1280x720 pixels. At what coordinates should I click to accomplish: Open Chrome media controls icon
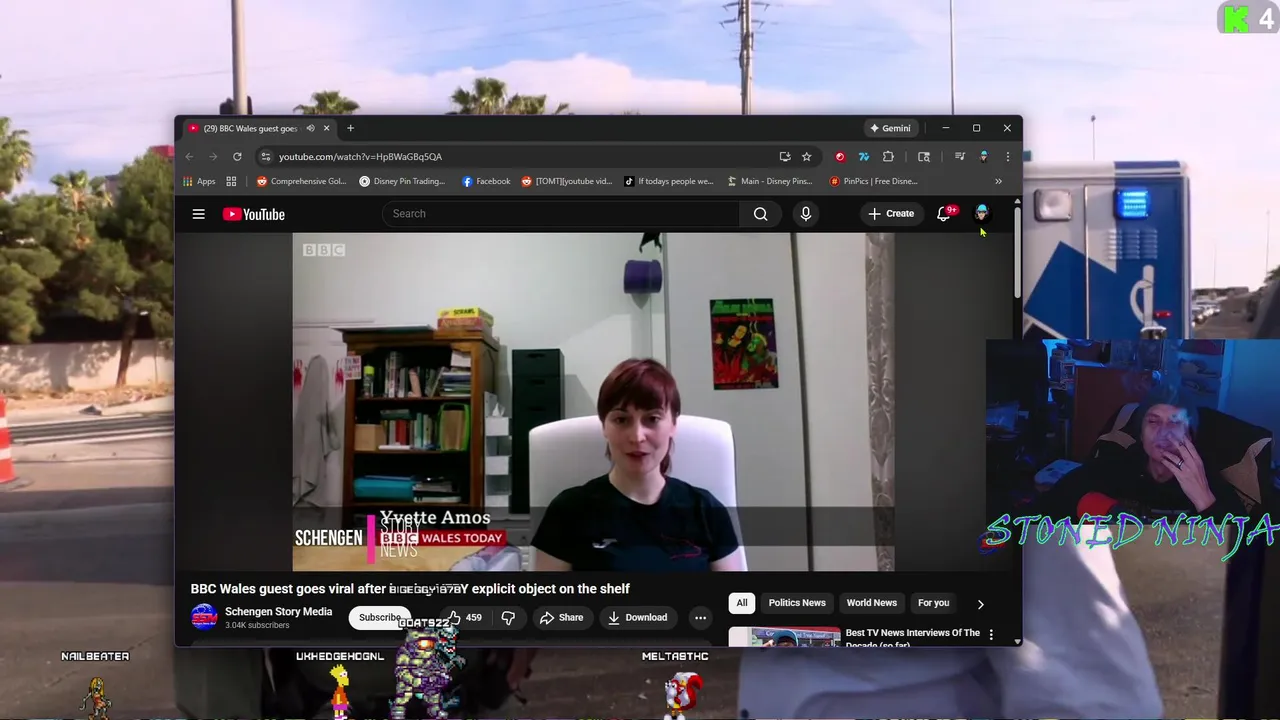(960, 156)
